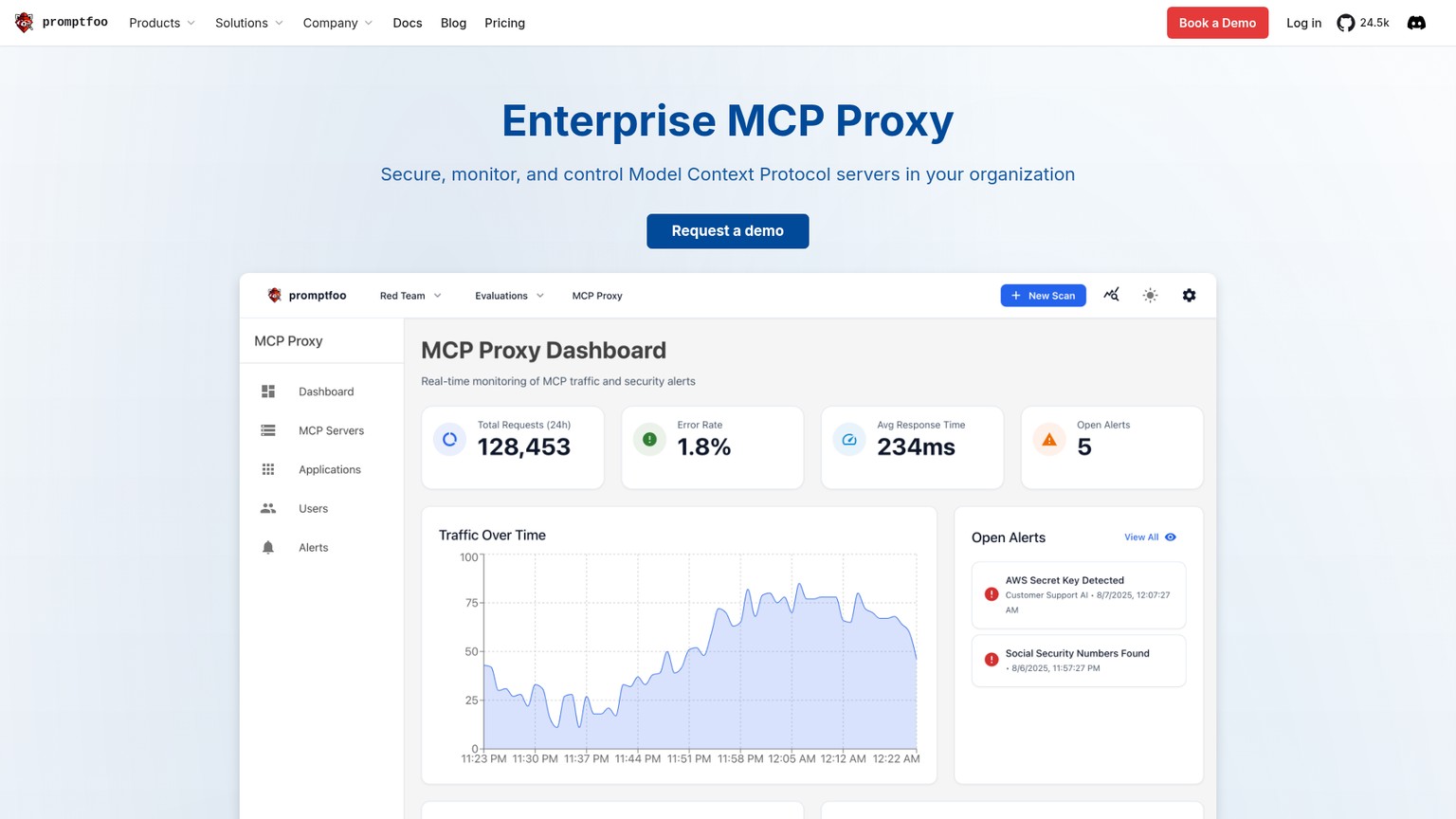Toggle the light/dark theme sun icon
Screen dimensions: 1456x819
point(1150,296)
